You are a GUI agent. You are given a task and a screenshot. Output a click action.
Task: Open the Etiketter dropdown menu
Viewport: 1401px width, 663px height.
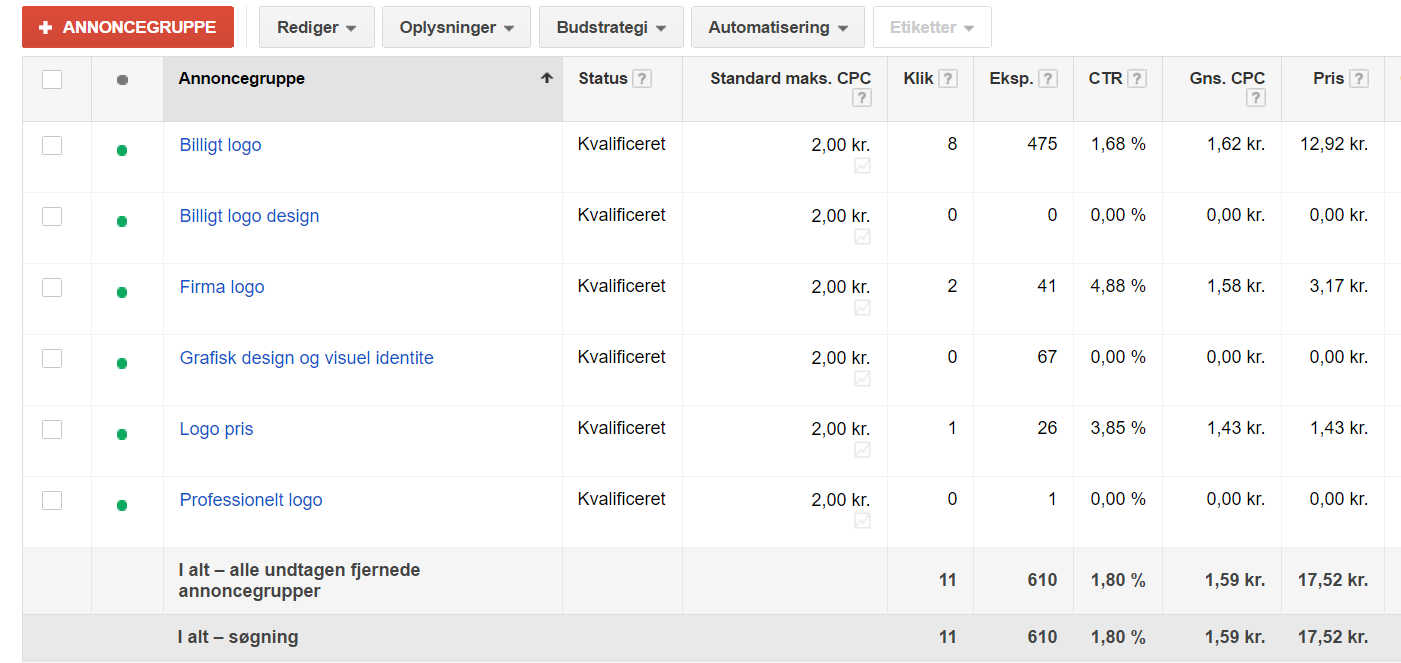(932, 27)
